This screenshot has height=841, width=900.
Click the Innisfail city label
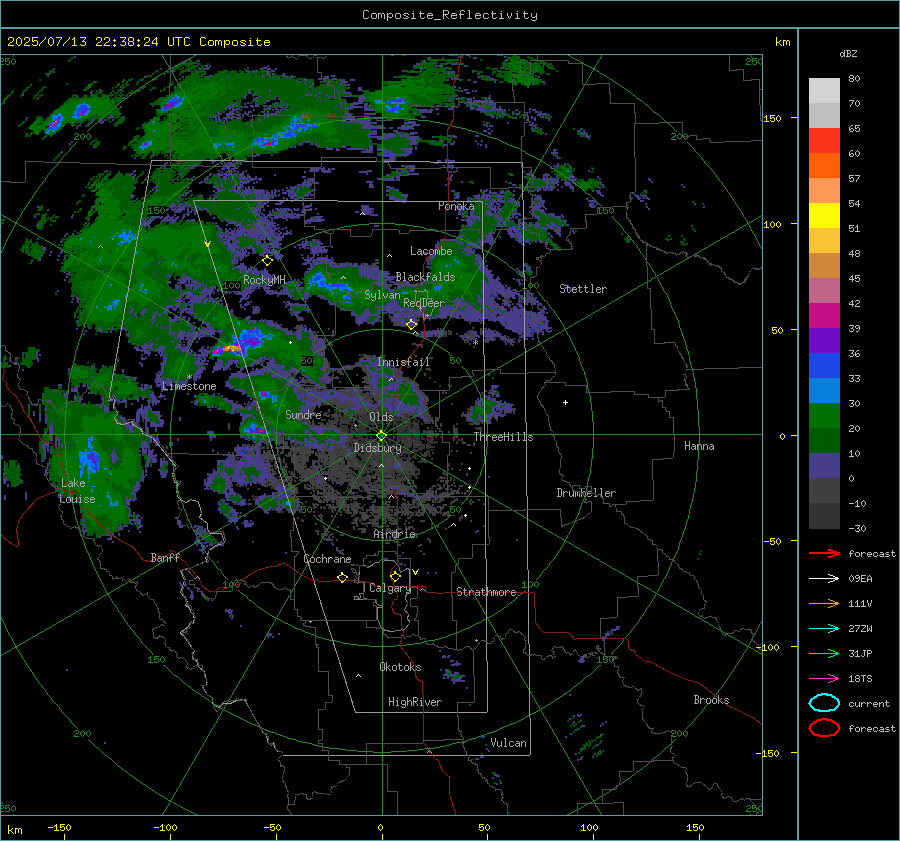pyautogui.click(x=403, y=362)
